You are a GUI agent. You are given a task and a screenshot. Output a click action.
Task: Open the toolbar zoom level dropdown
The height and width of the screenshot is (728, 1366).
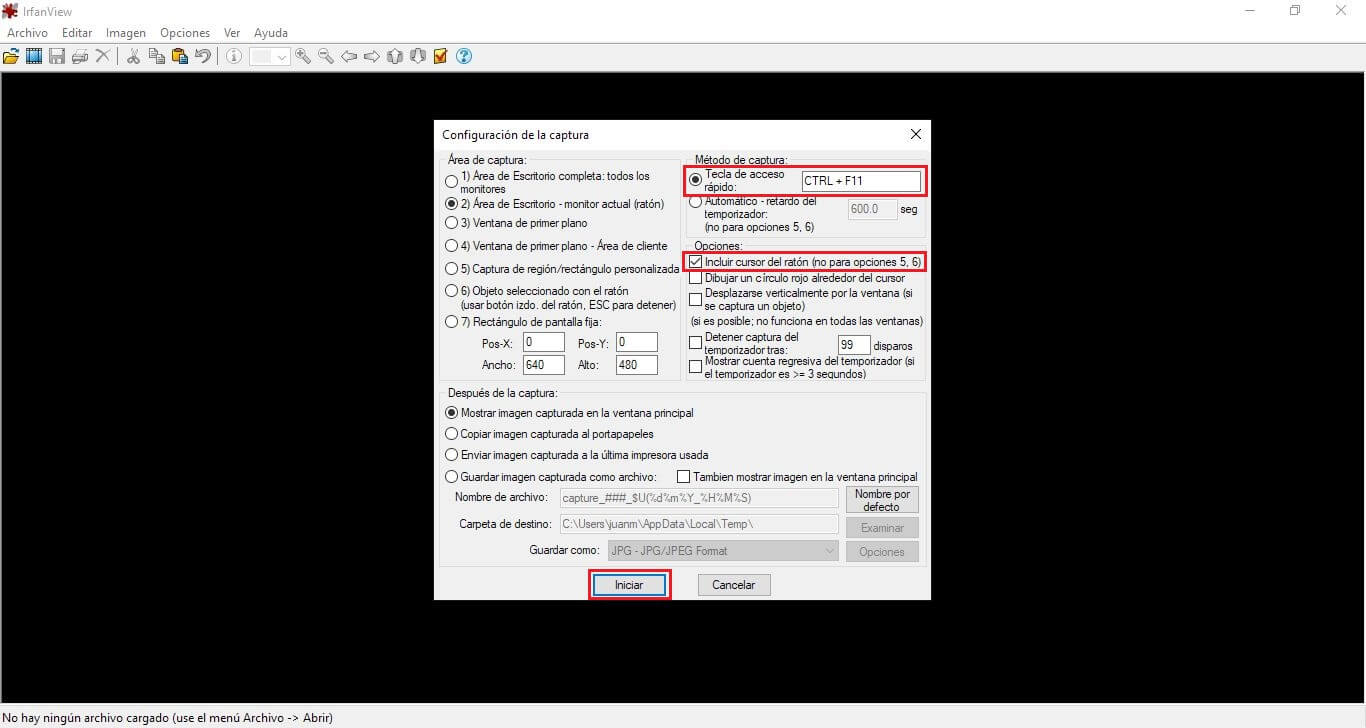[270, 57]
